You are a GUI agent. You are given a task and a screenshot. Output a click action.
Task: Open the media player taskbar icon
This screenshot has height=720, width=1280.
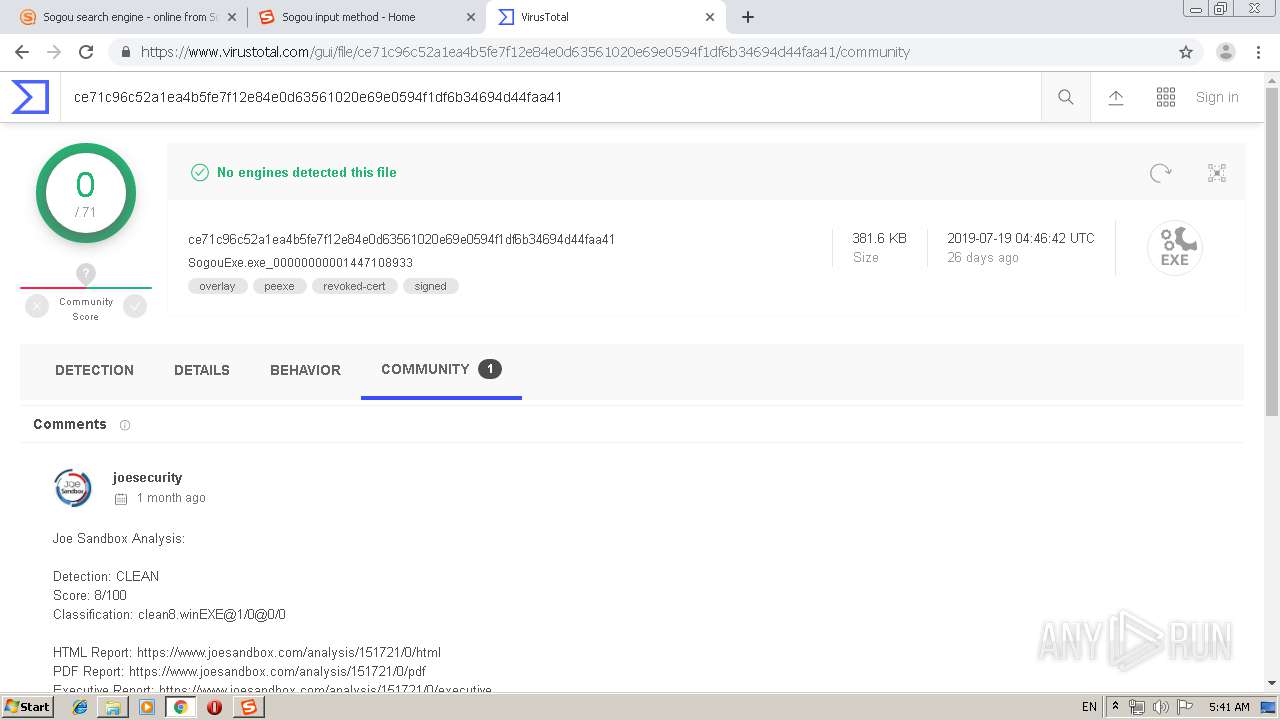147,707
